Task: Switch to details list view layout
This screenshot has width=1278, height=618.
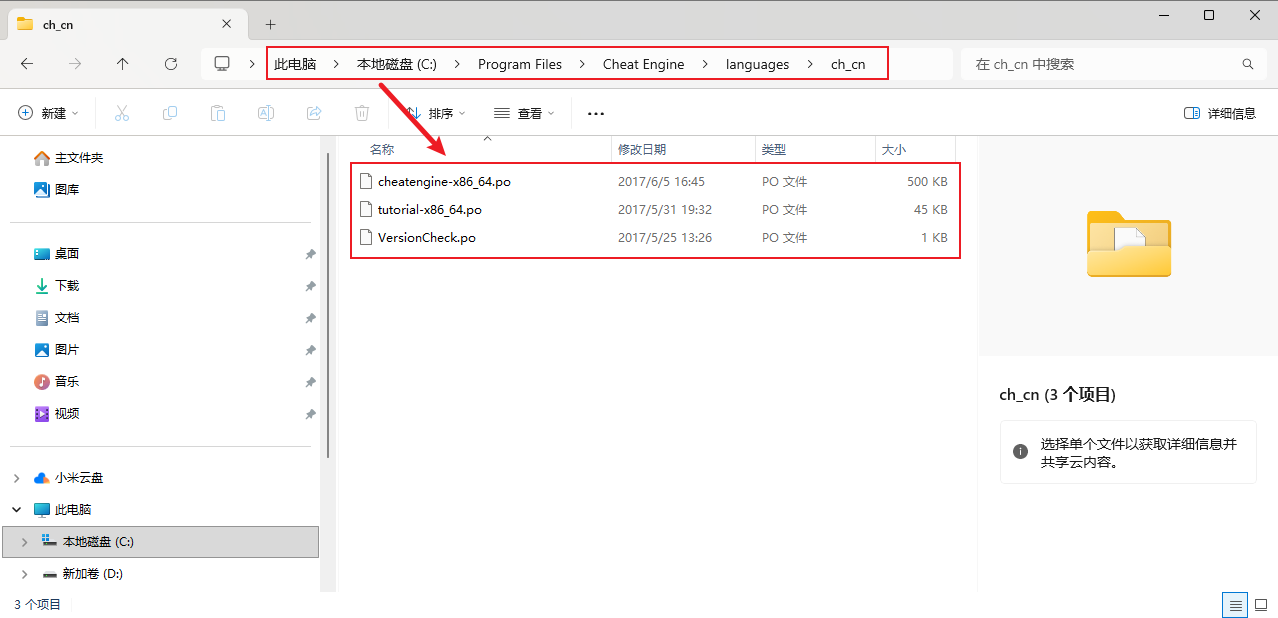Action: pos(1236,605)
